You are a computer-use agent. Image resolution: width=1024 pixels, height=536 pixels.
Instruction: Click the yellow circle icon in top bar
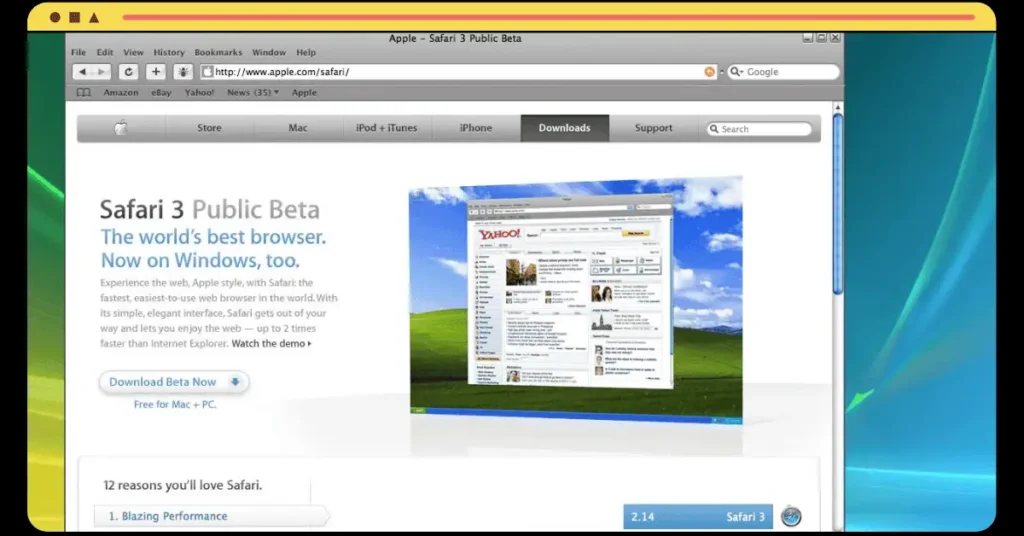[56, 18]
